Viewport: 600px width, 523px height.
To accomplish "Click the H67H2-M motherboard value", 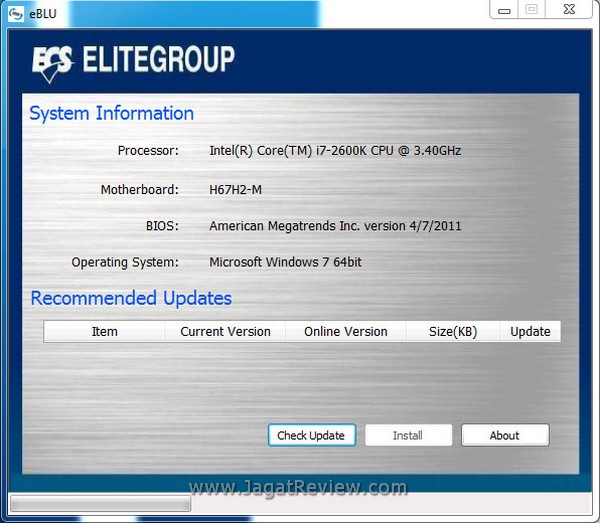I will pos(235,189).
